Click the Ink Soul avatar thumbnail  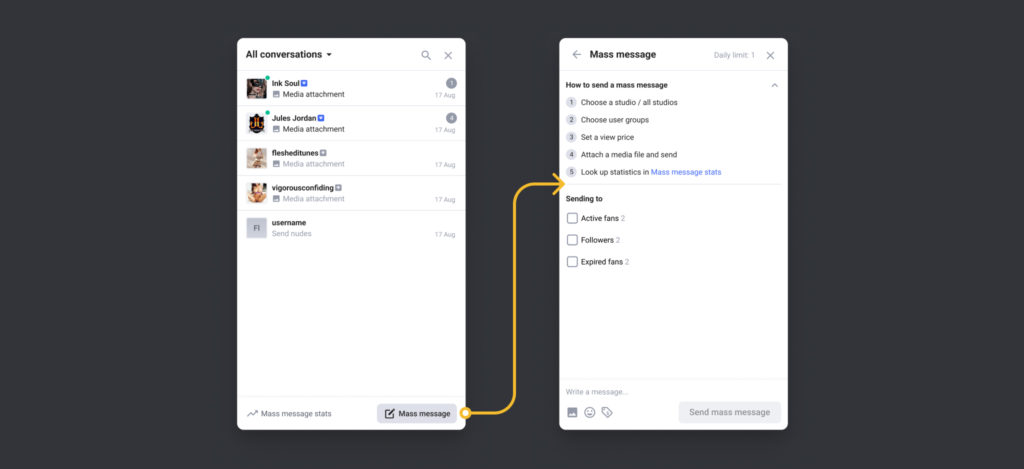click(x=256, y=88)
